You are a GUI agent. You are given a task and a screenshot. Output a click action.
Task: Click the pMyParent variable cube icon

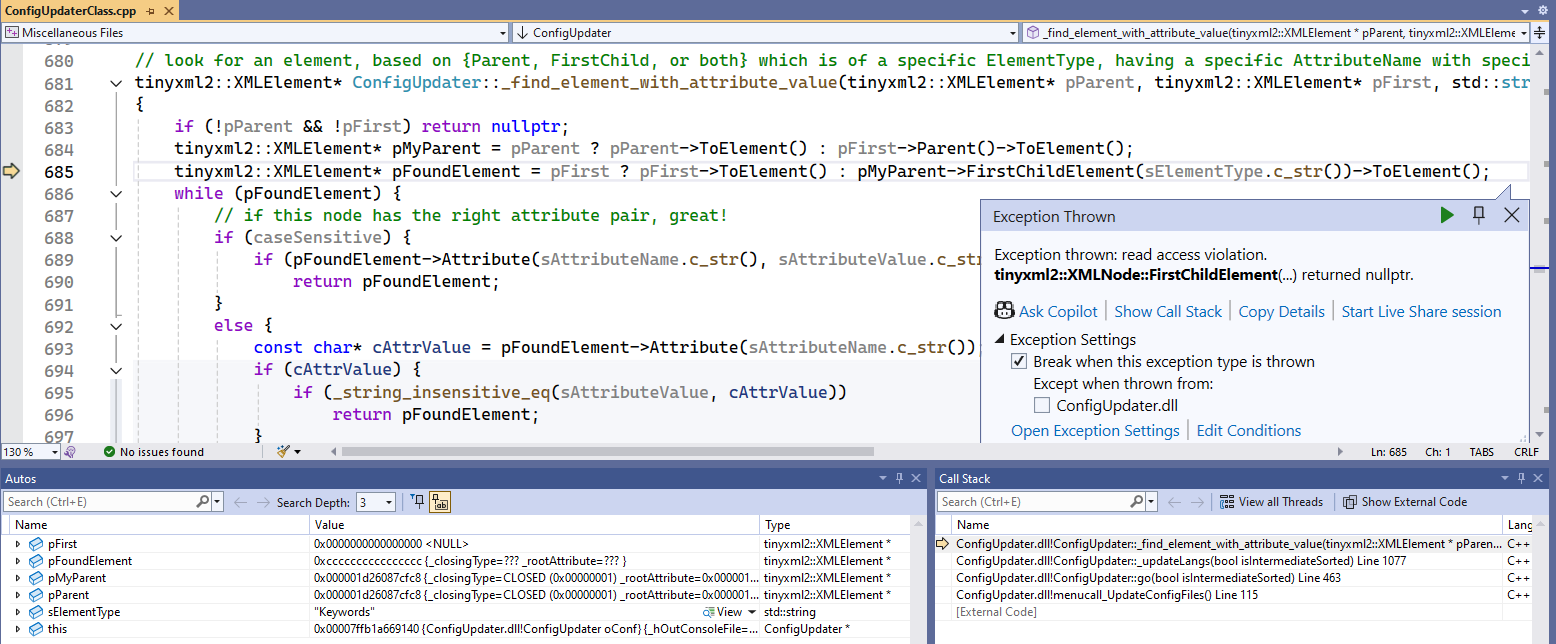[x=36, y=578]
